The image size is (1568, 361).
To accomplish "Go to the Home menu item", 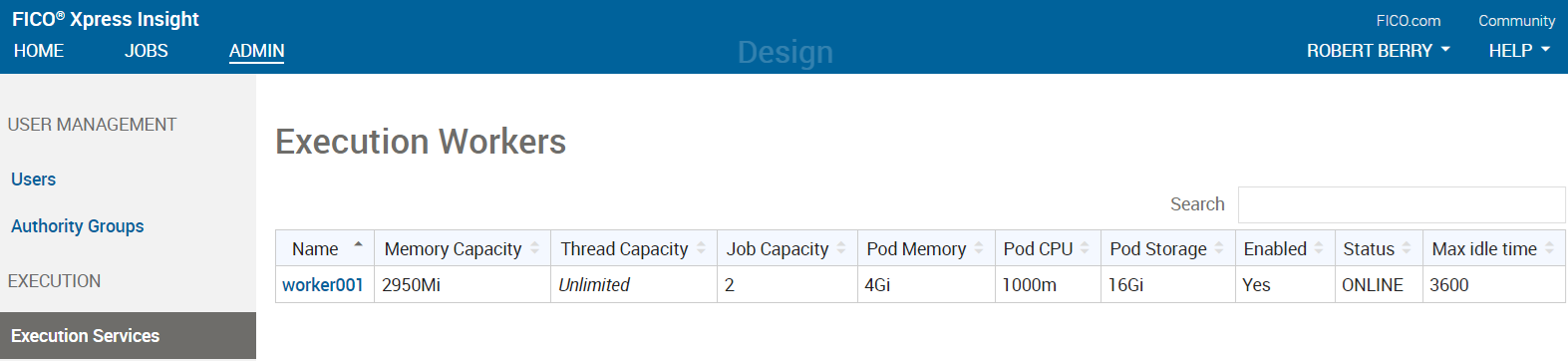I will point(39,51).
